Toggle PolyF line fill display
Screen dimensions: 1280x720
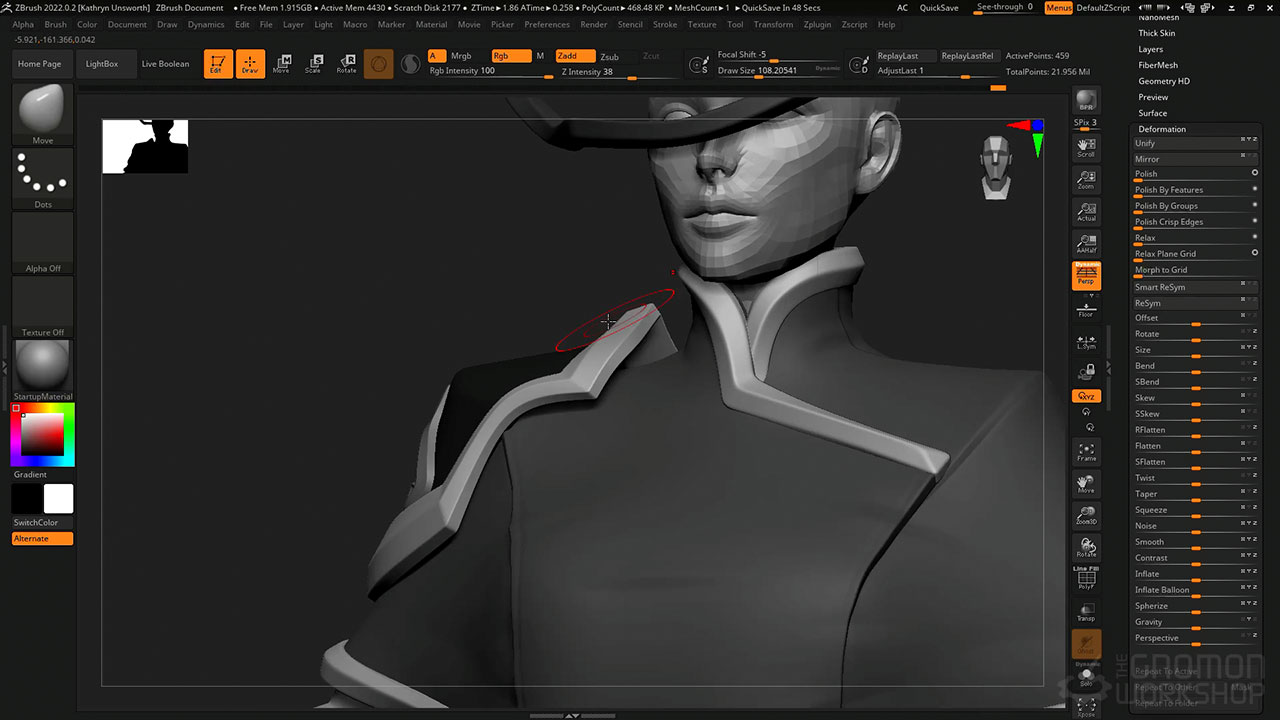(1086, 579)
